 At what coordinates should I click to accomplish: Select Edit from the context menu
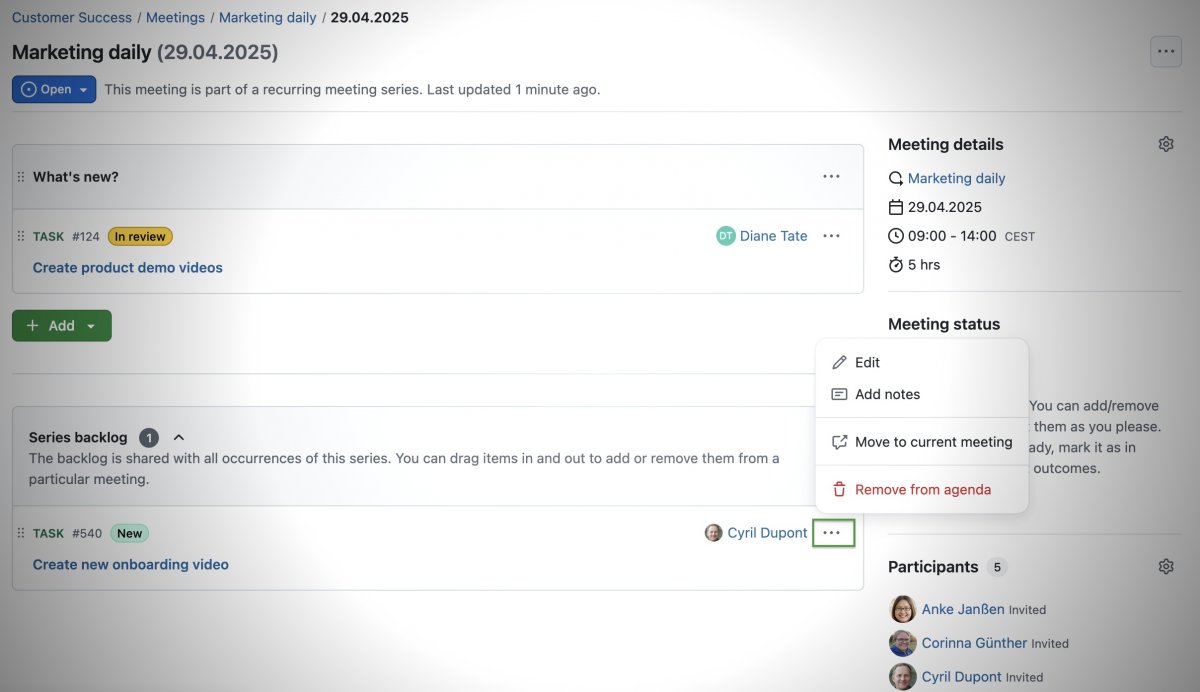click(x=866, y=362)
